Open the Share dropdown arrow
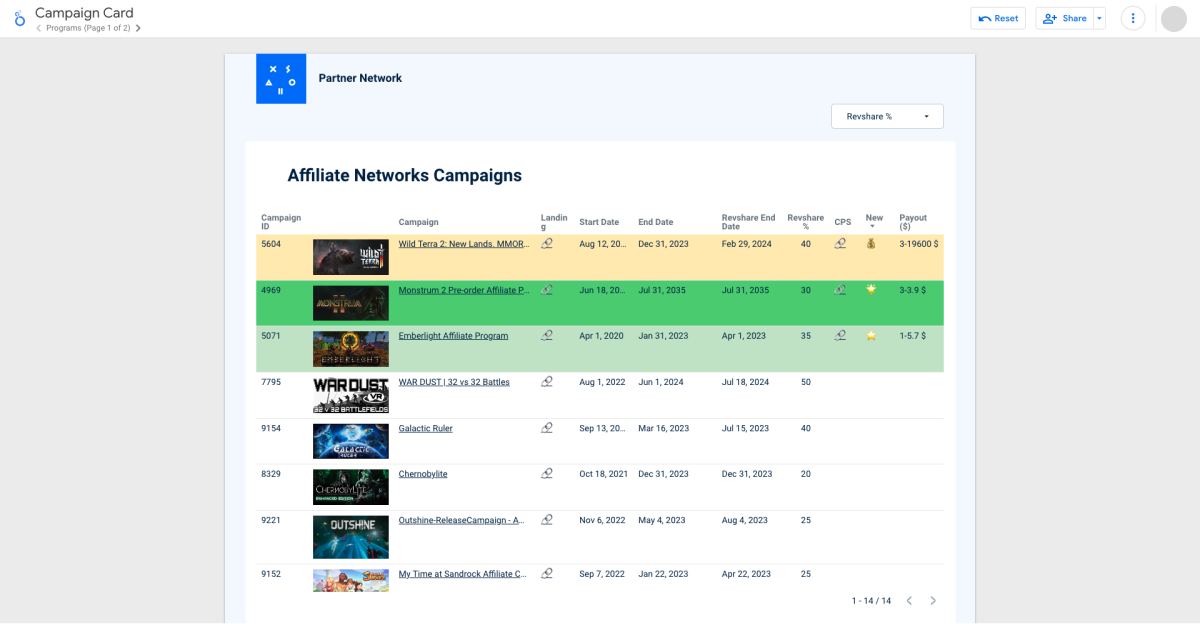1200x624 pixels. coord(1099,18)
